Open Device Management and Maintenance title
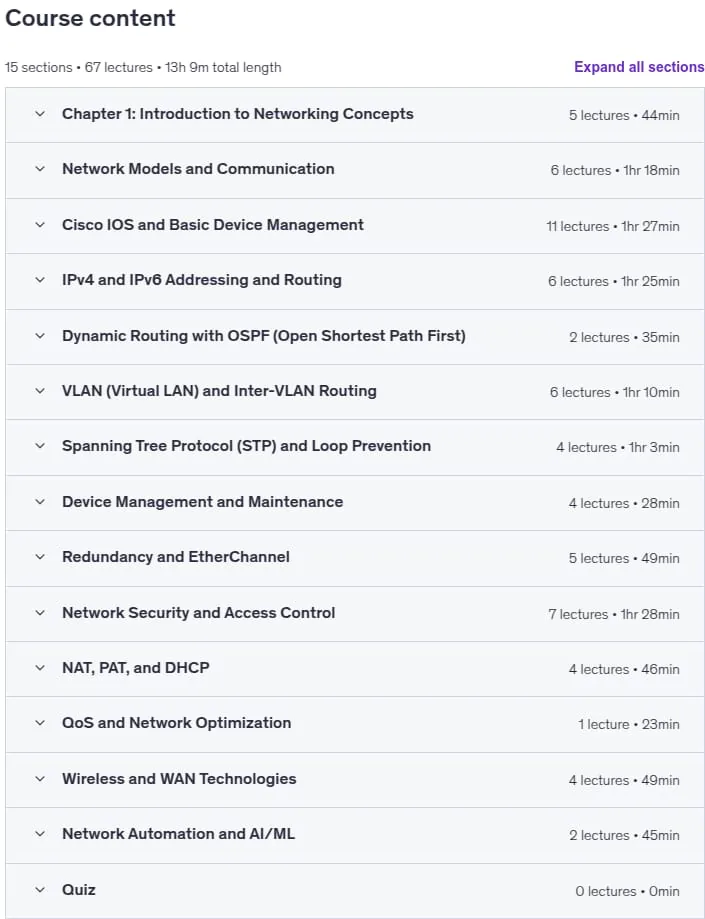 point(203,502)
